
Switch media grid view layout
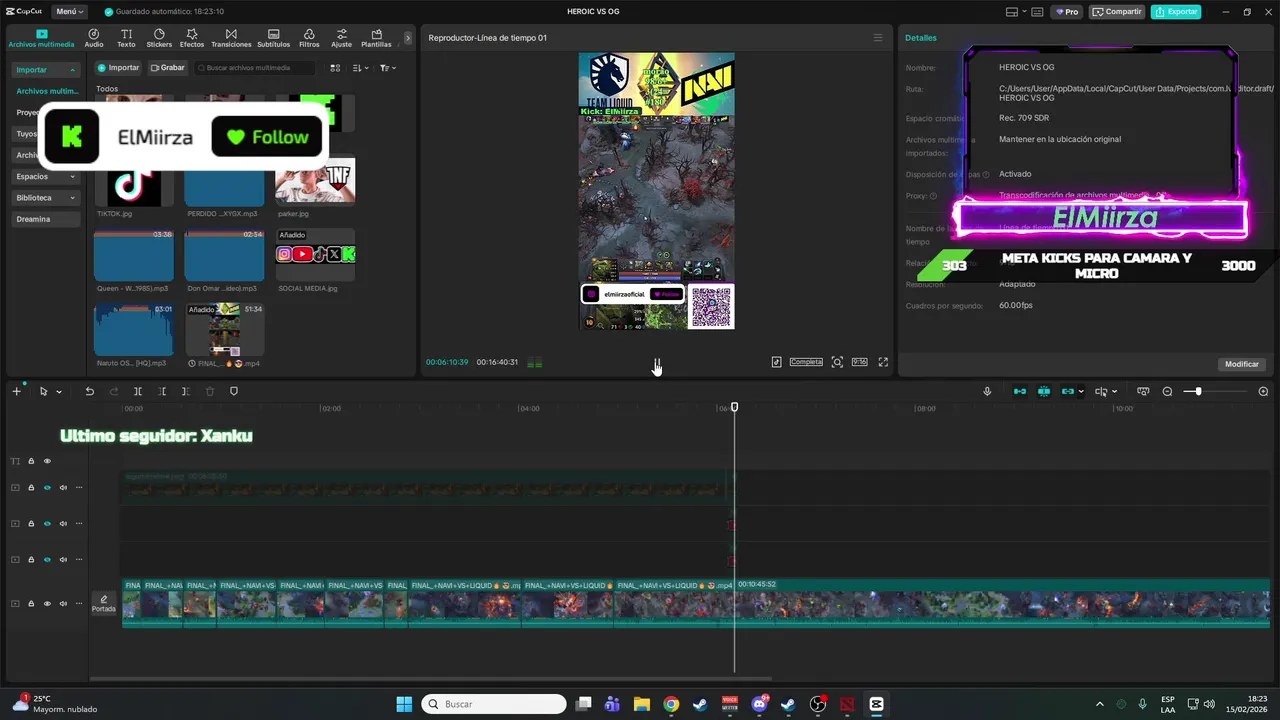pyautogui.click(x=335, y=68)
